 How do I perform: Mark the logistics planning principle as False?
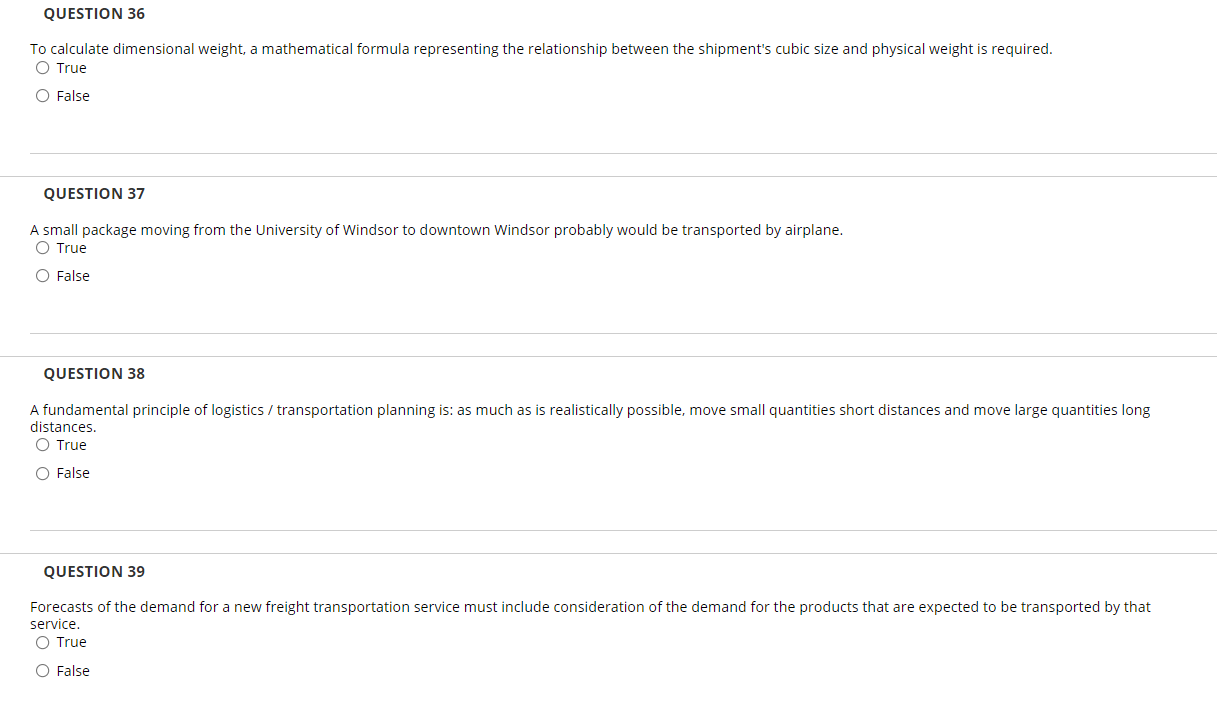[x=42, y=472]
